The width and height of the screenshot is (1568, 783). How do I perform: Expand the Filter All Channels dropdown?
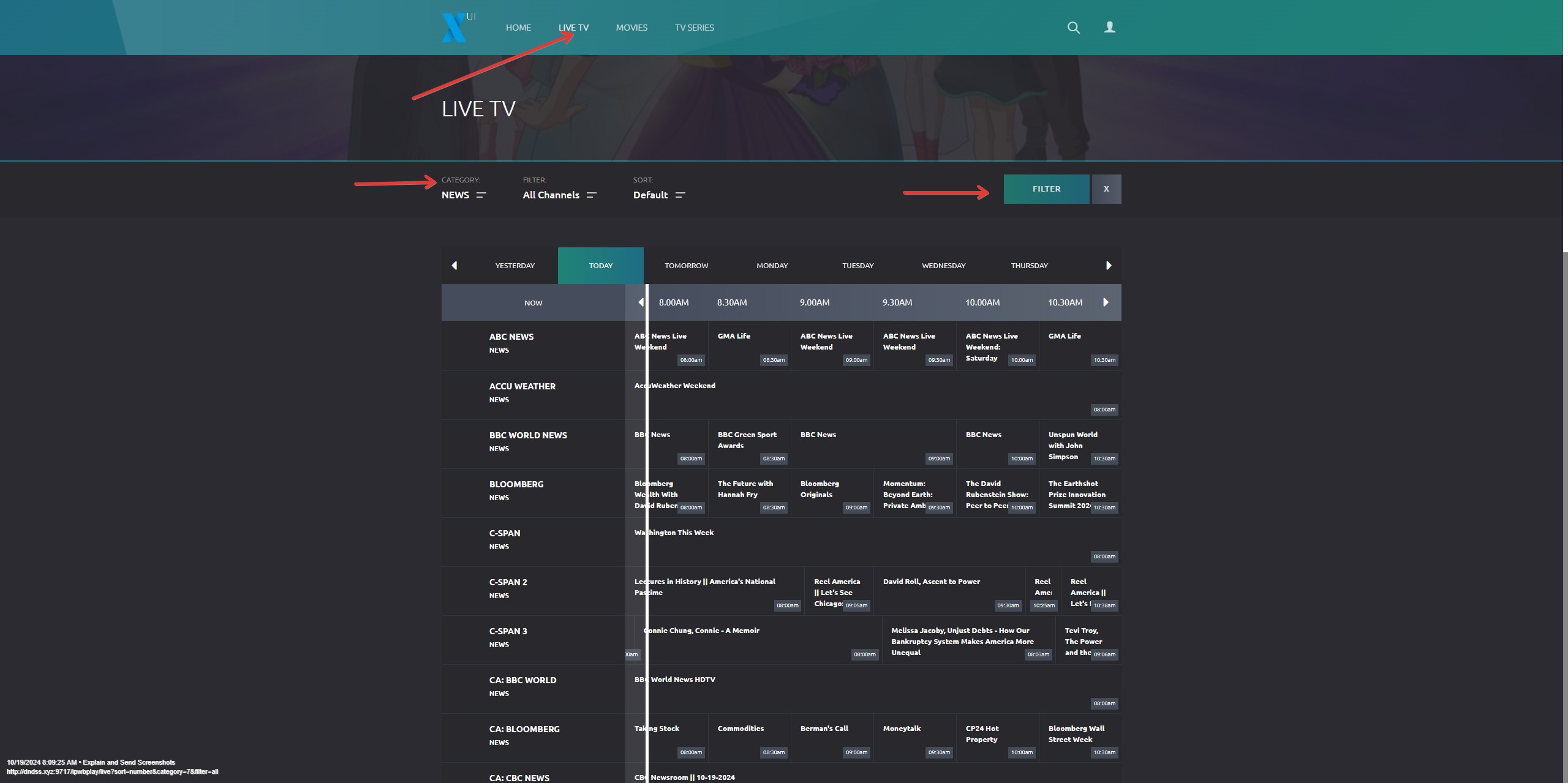559,195
